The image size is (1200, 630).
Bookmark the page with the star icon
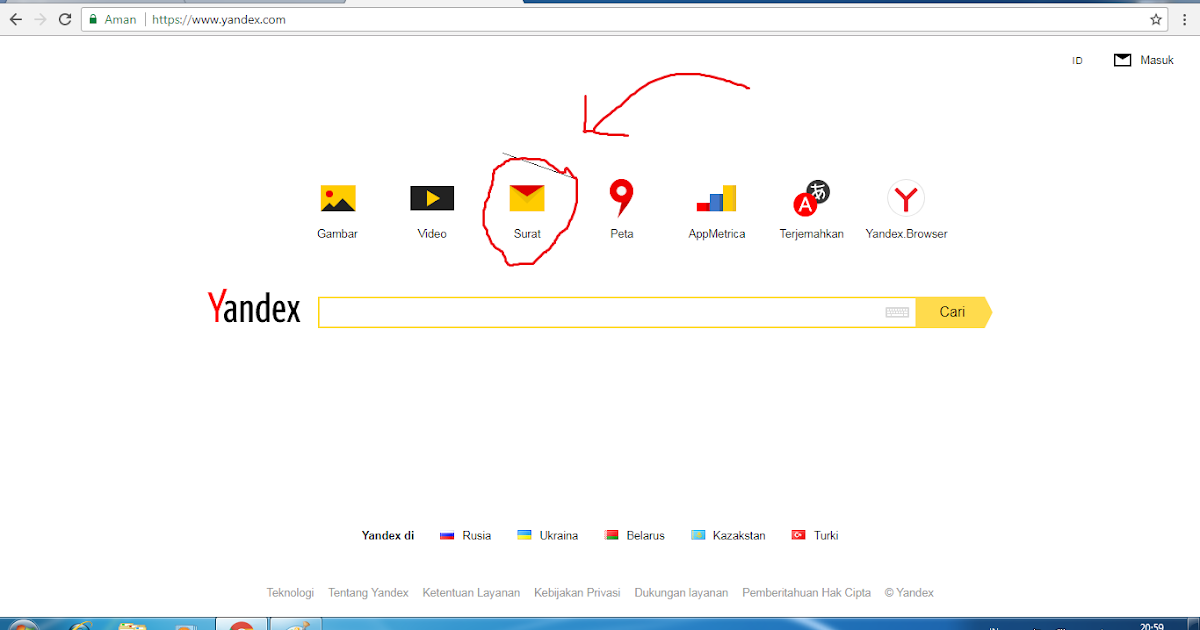[1155, 18]
